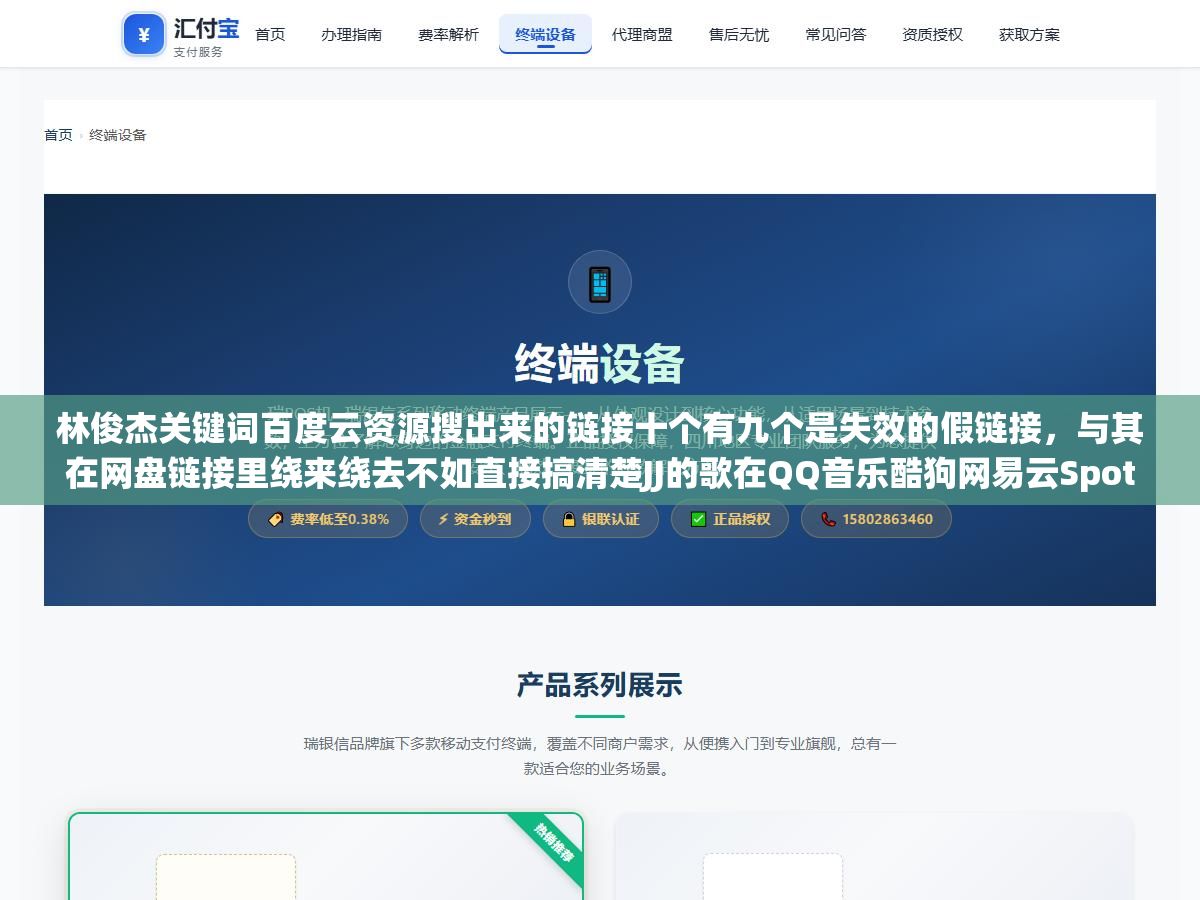
Task: Click the lightning icon beside 资金秒到
Action: tap(443, 519)
